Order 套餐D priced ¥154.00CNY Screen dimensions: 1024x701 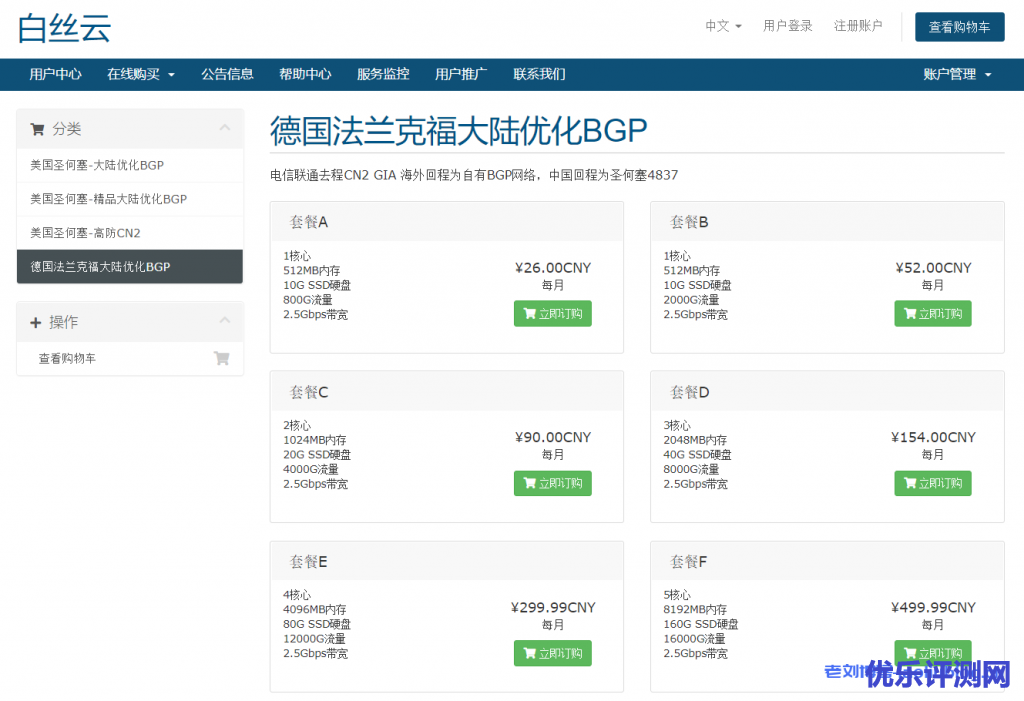(932, 484)
